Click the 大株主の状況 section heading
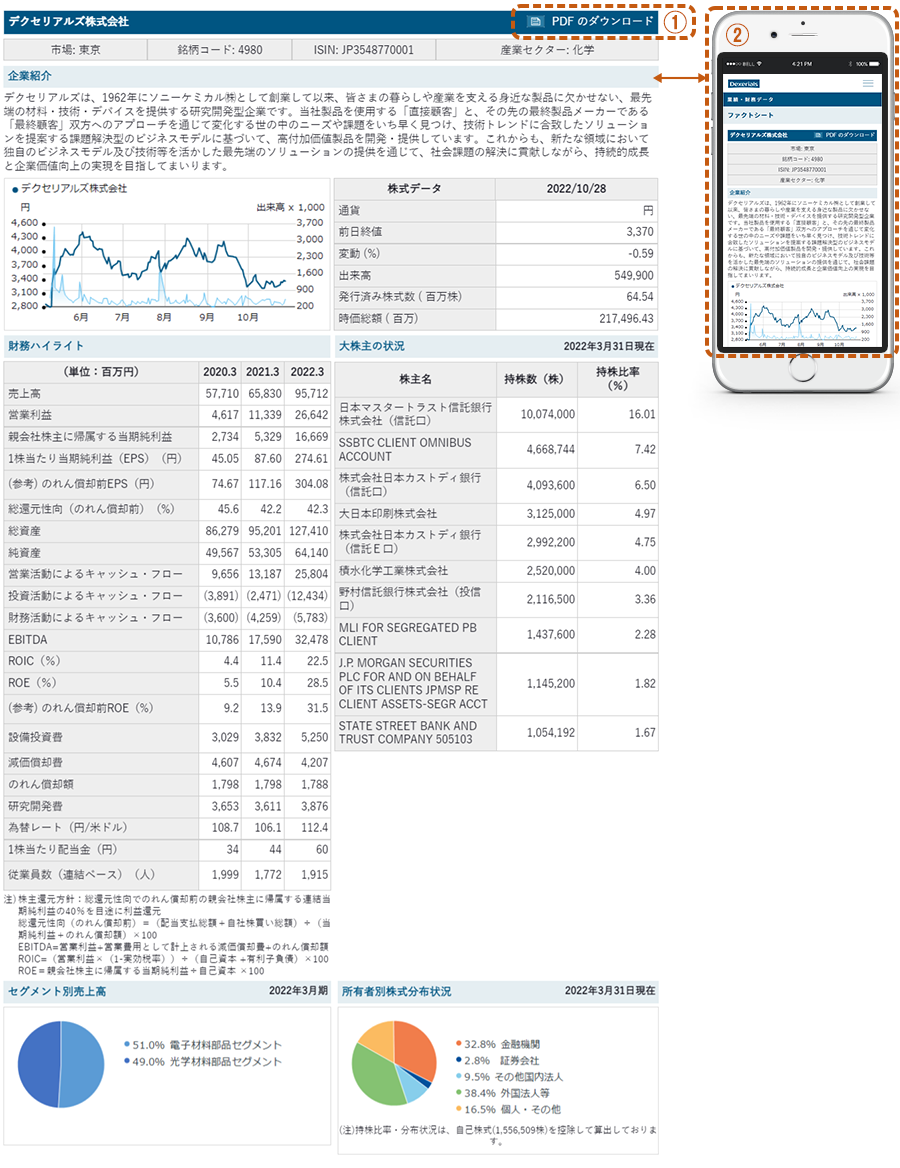The image size is (900, 1168). coord(372,346)
